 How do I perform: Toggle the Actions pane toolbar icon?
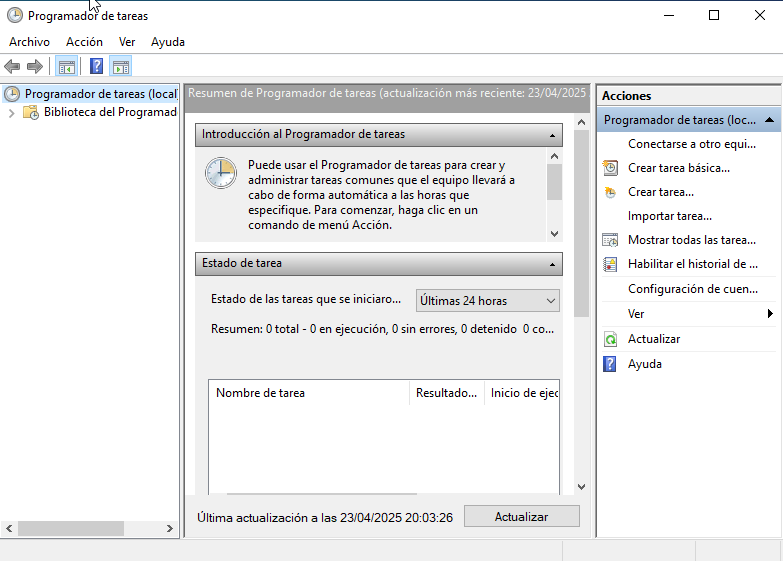tap(121, 67)
